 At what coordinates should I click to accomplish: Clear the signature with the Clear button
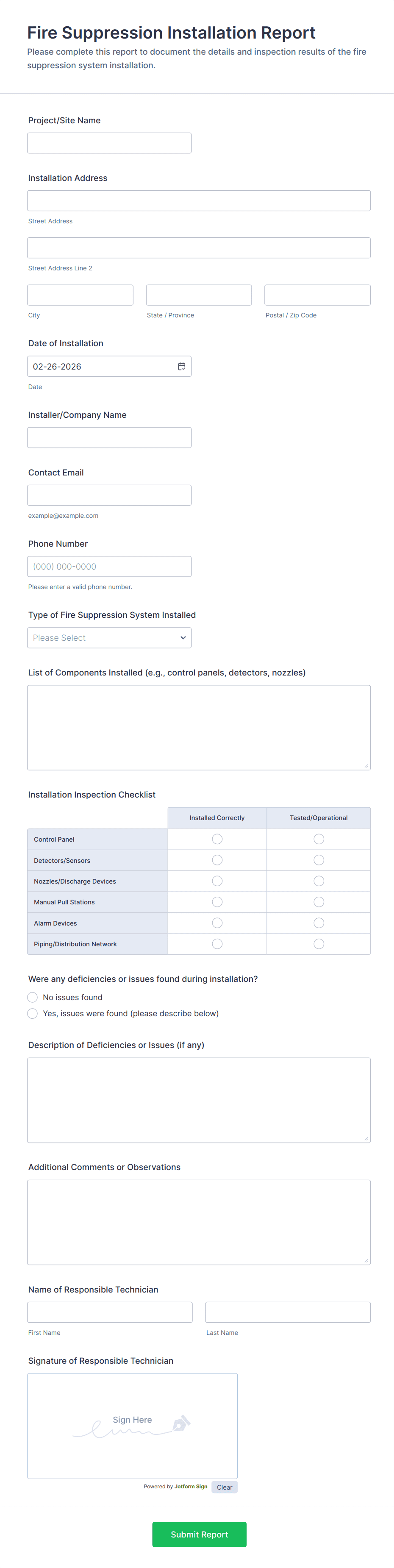[224, 1487]
